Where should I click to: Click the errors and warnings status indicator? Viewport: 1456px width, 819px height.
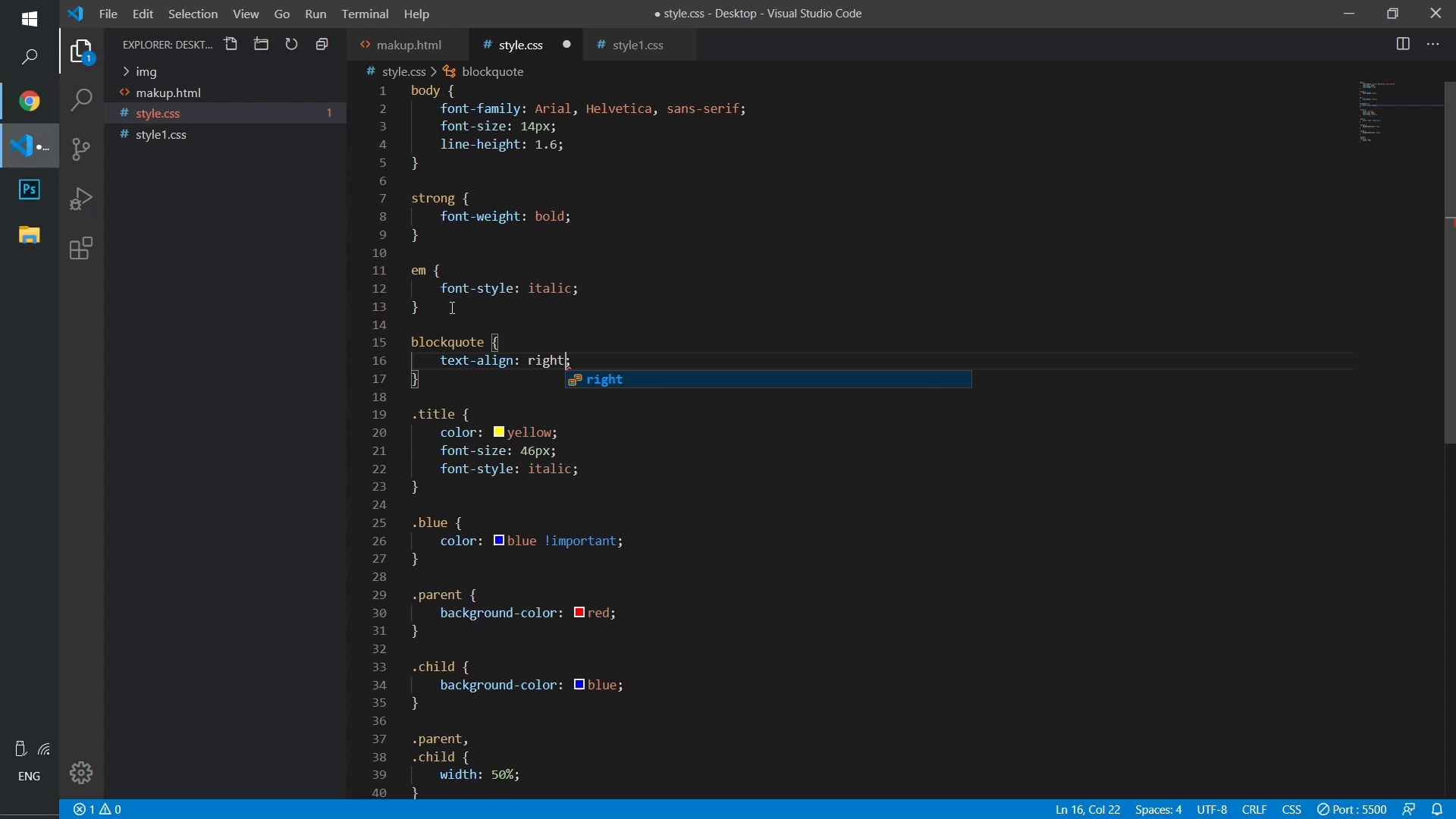pos(98,810)
